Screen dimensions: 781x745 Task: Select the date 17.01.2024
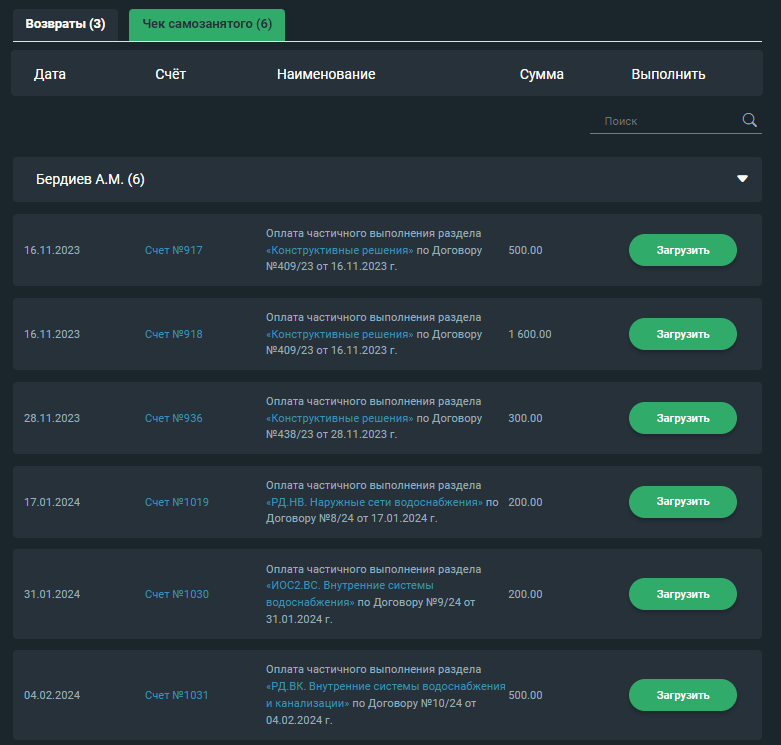52,502
